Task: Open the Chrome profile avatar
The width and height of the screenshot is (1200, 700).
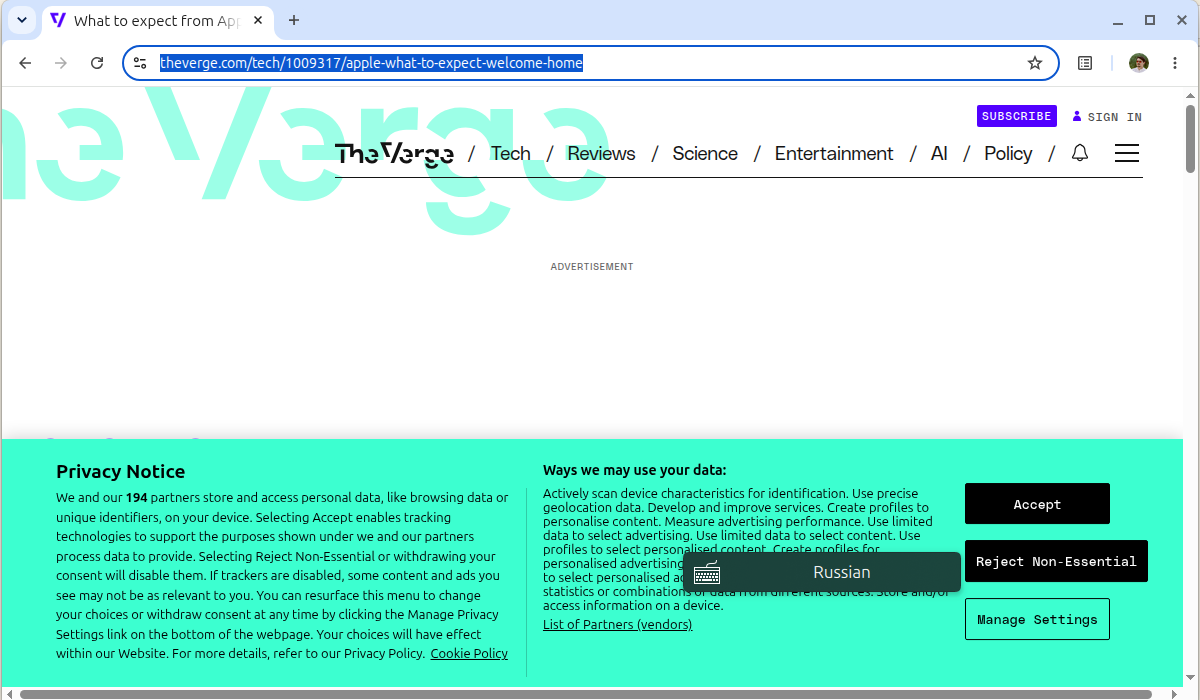Action: [x=1139, y=63]
